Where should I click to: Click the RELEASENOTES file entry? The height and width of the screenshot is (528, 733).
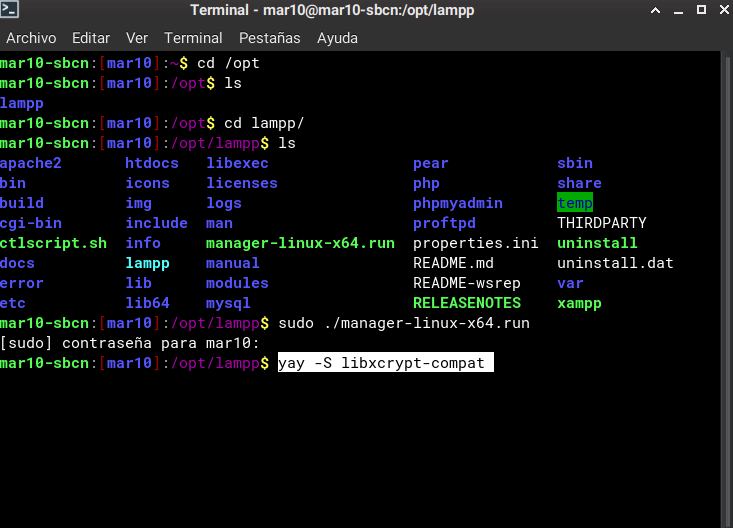(466, 303)
